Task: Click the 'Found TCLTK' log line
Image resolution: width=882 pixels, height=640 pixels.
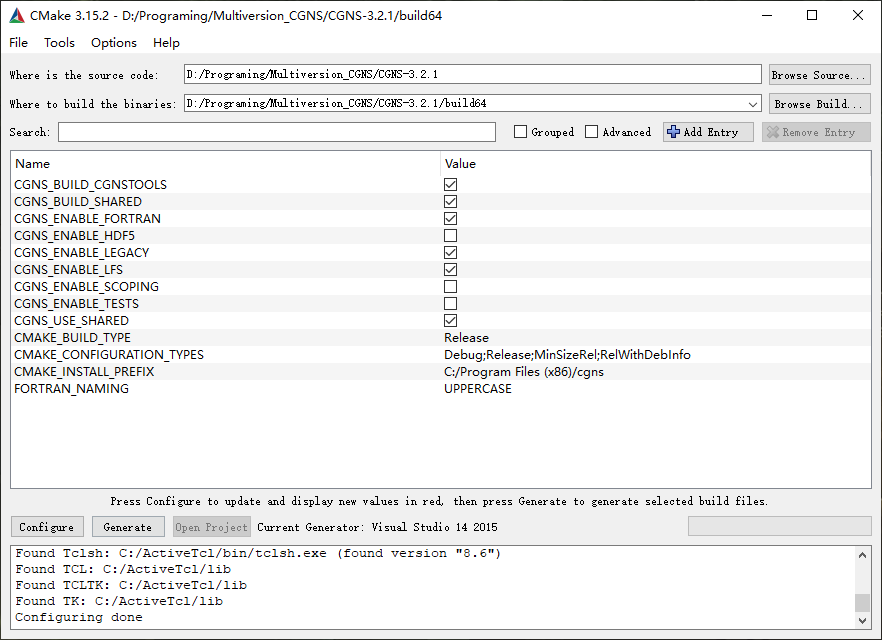Action: coord(131,585)
